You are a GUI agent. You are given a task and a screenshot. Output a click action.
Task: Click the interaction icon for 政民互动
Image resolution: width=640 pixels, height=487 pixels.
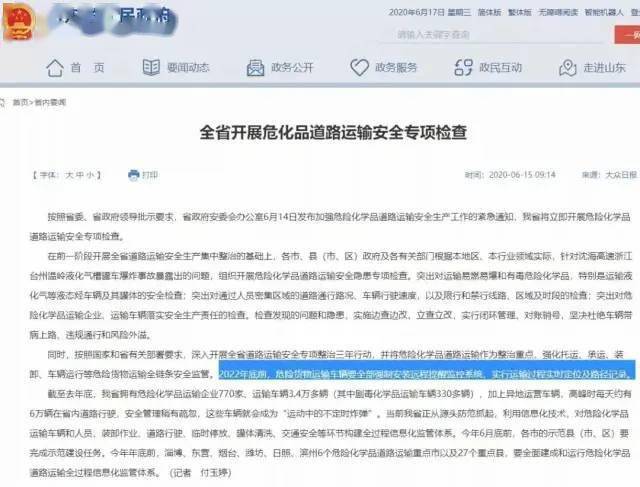pos(463,67)
